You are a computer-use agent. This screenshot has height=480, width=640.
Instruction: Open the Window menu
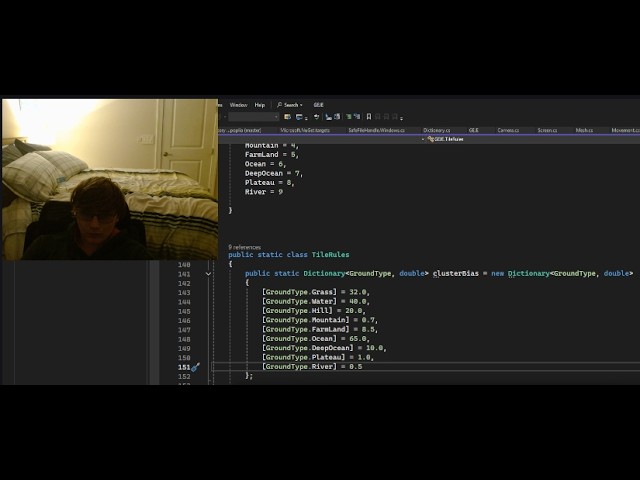[238, 105]
